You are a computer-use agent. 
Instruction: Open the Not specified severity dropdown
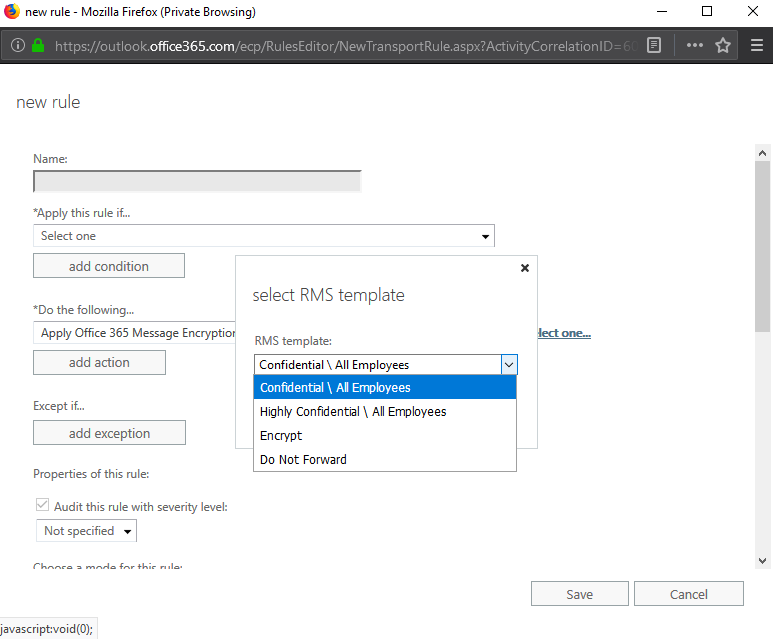(86, 531)
